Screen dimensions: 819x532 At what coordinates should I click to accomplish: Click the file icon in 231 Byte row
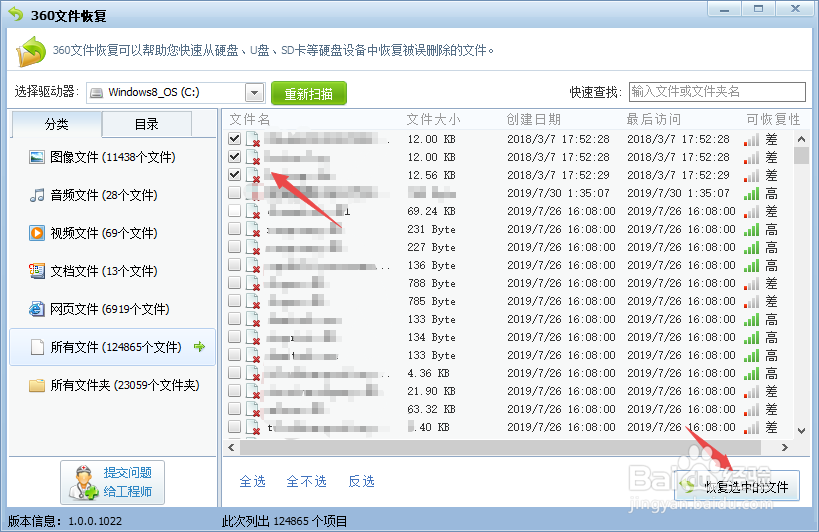(x=253, y=230)
